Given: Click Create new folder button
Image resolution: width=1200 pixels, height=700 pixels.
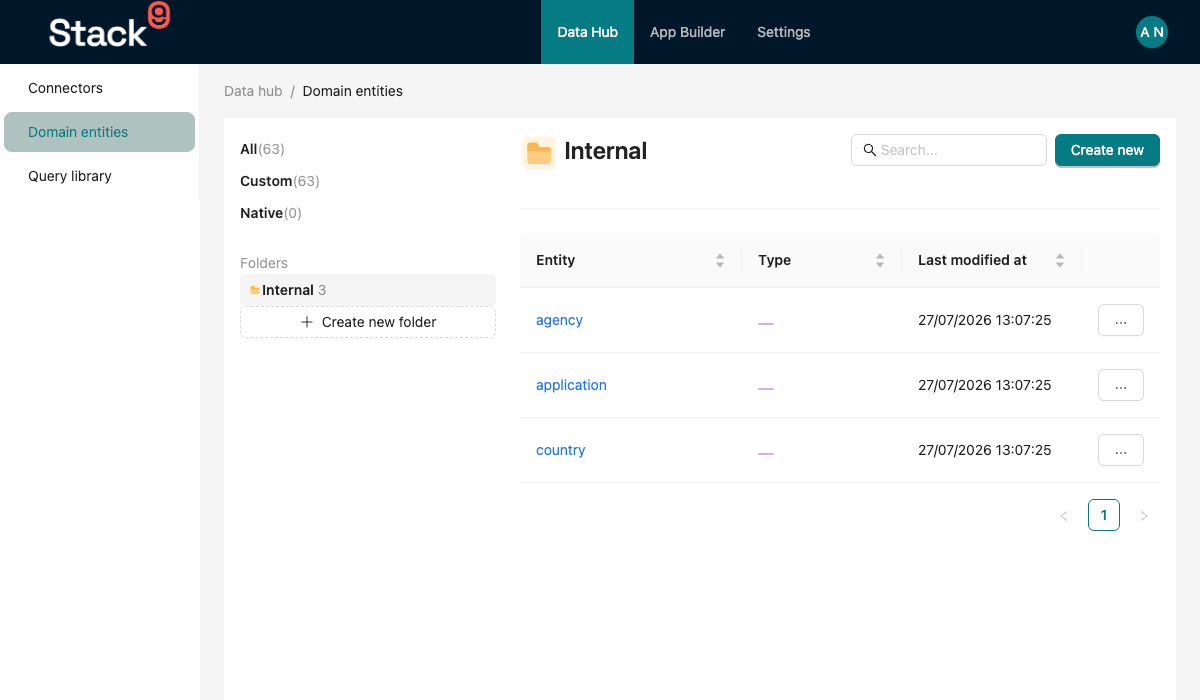Looking at the screenshot, I should 368,322.
